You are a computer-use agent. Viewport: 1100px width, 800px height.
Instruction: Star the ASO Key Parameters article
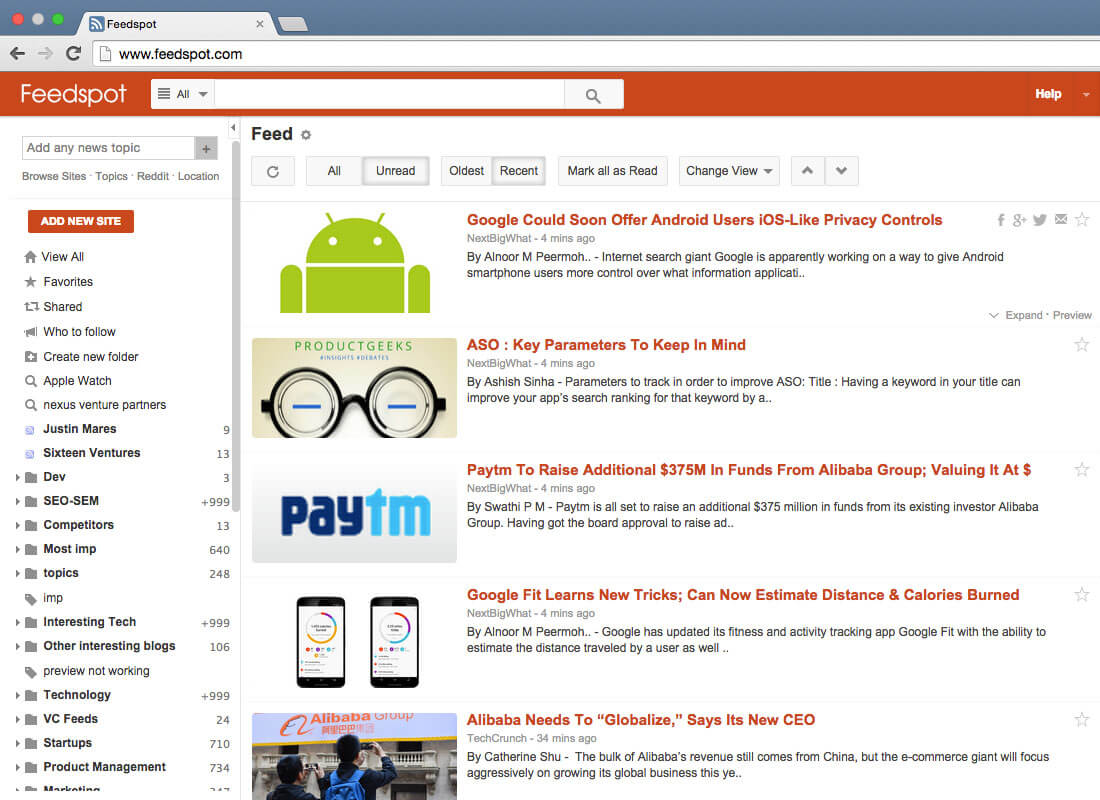[x=1082, y=345]
